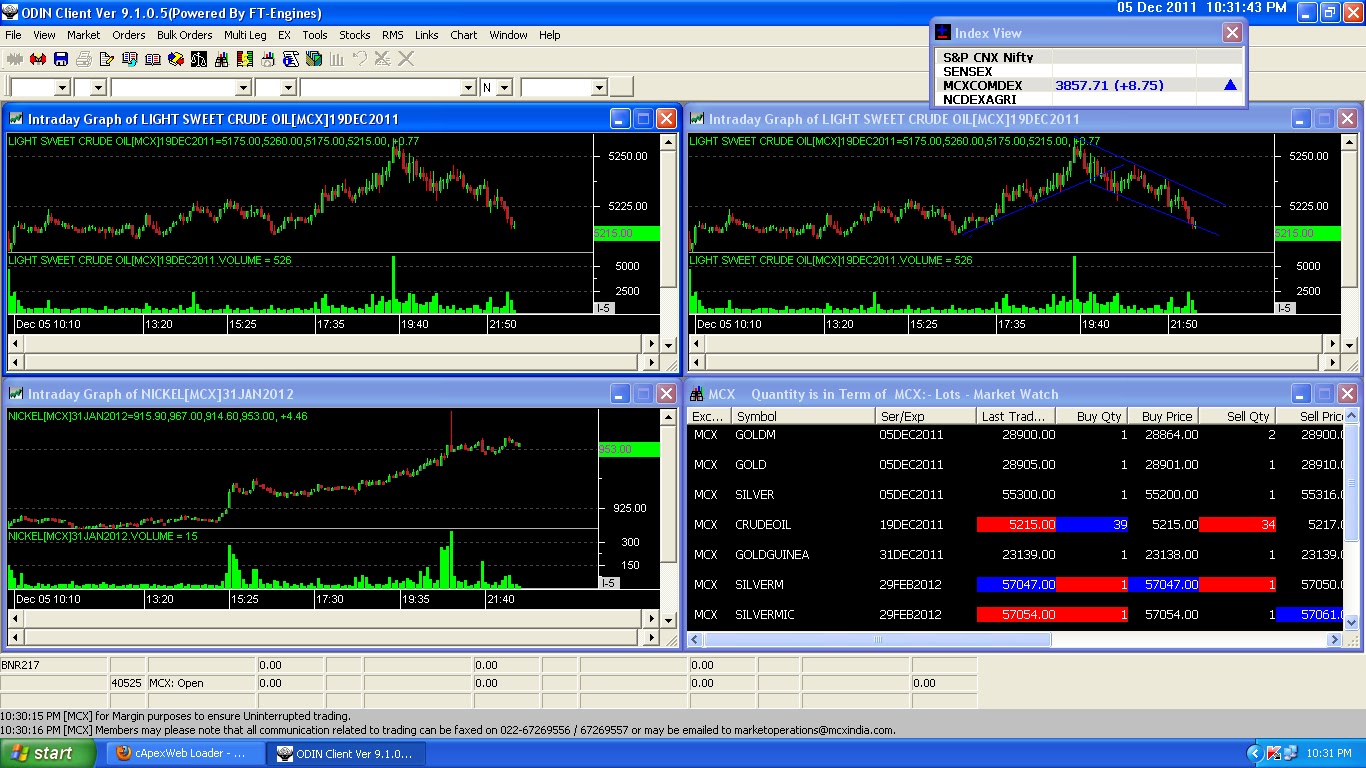1366x768 pixels.
Task: Open the Orders menu
Action: [x=129, y=35]
